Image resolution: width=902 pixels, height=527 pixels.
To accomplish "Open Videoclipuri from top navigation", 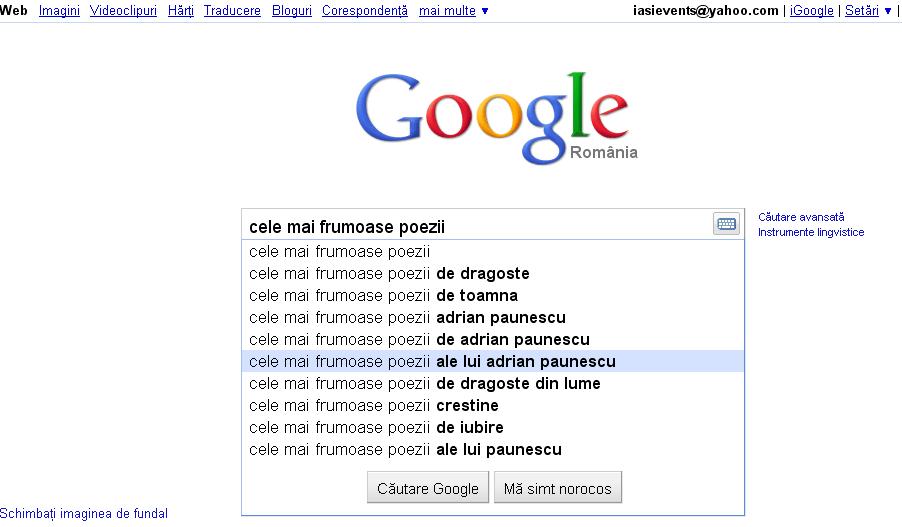I will [x=123, y=11].
